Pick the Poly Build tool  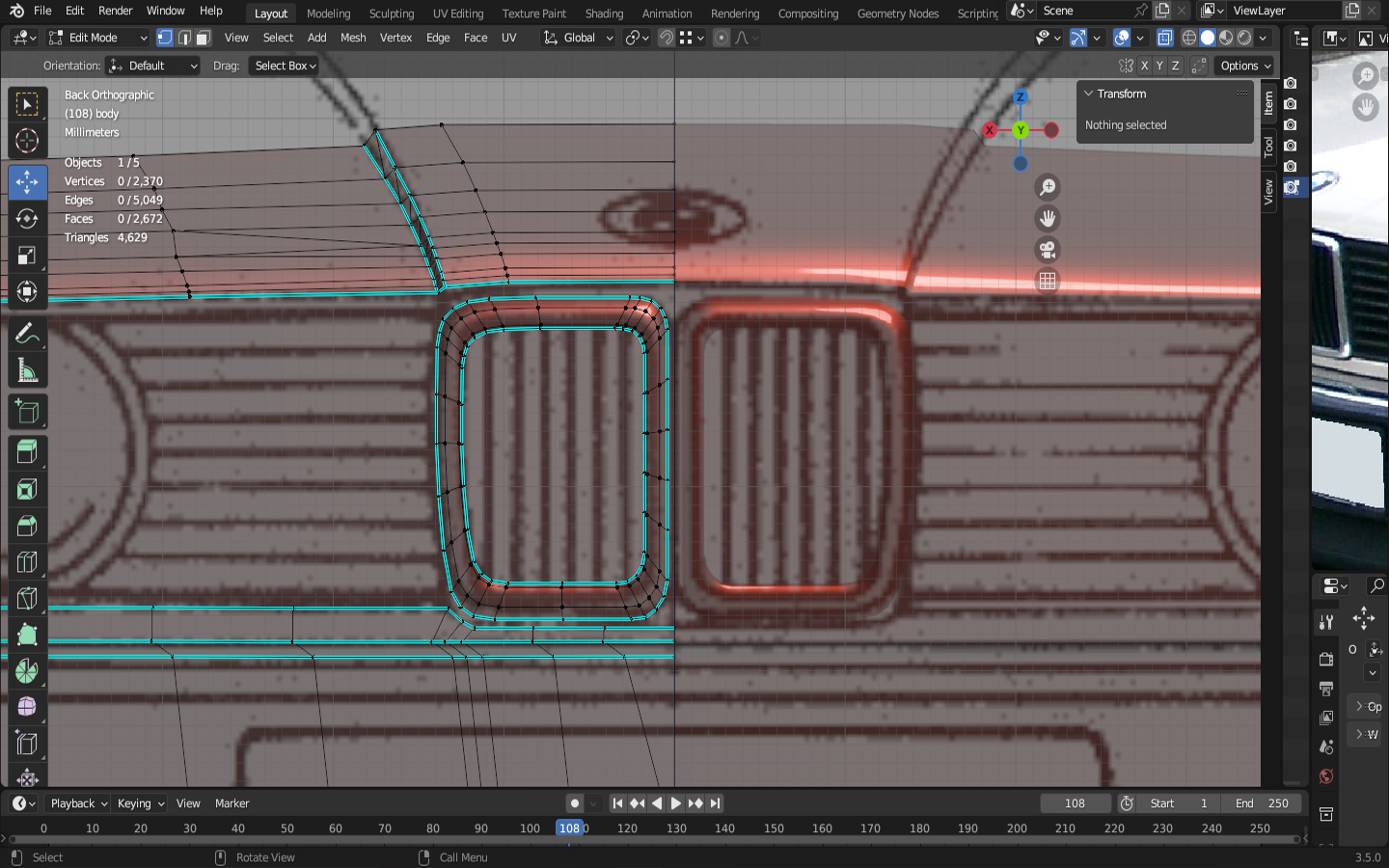click(27, 636)
